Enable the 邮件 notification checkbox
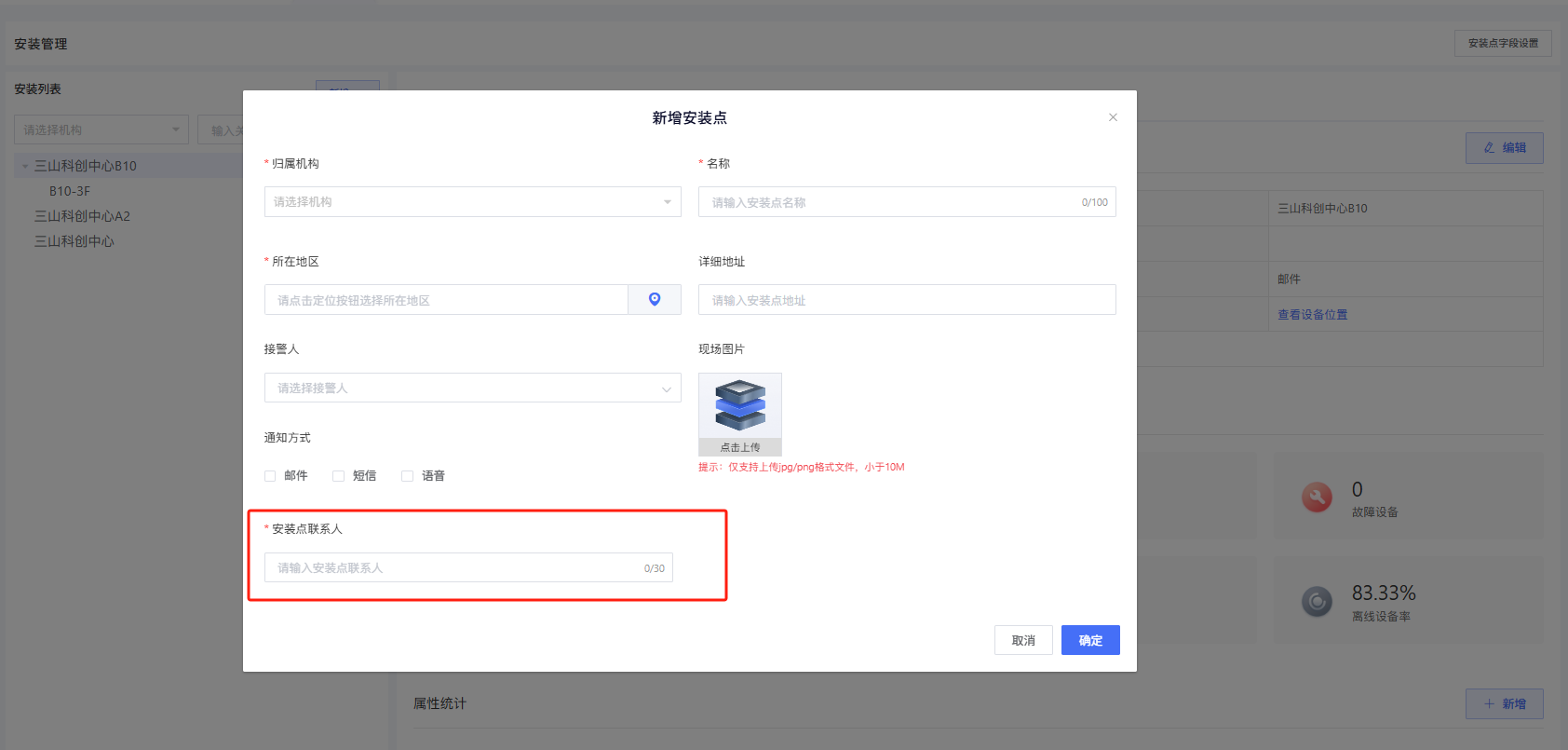The height and width of the screenshot is (750, 1568). (x=270, y=476)
